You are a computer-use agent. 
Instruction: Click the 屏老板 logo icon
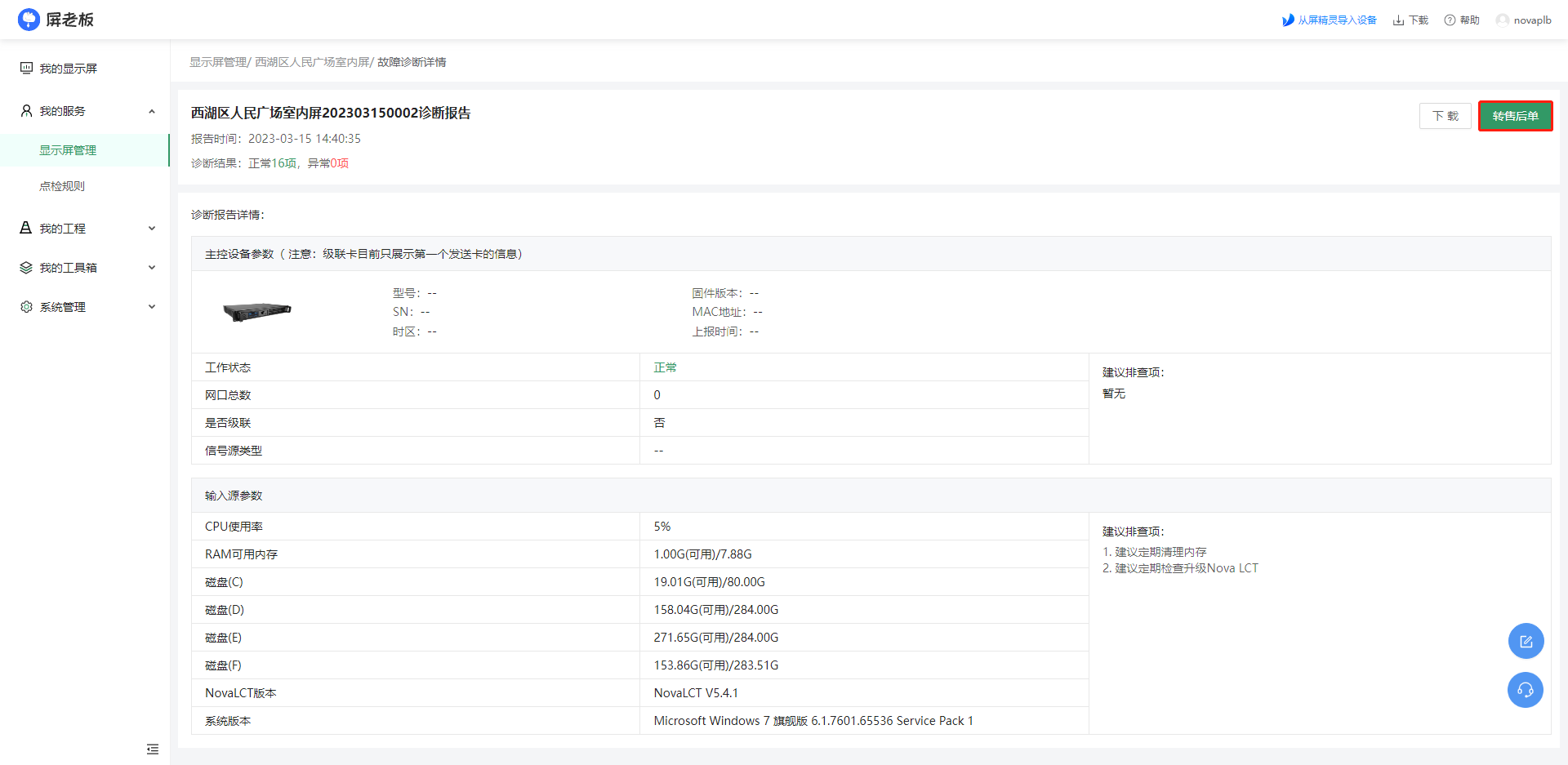click(29, 20)
